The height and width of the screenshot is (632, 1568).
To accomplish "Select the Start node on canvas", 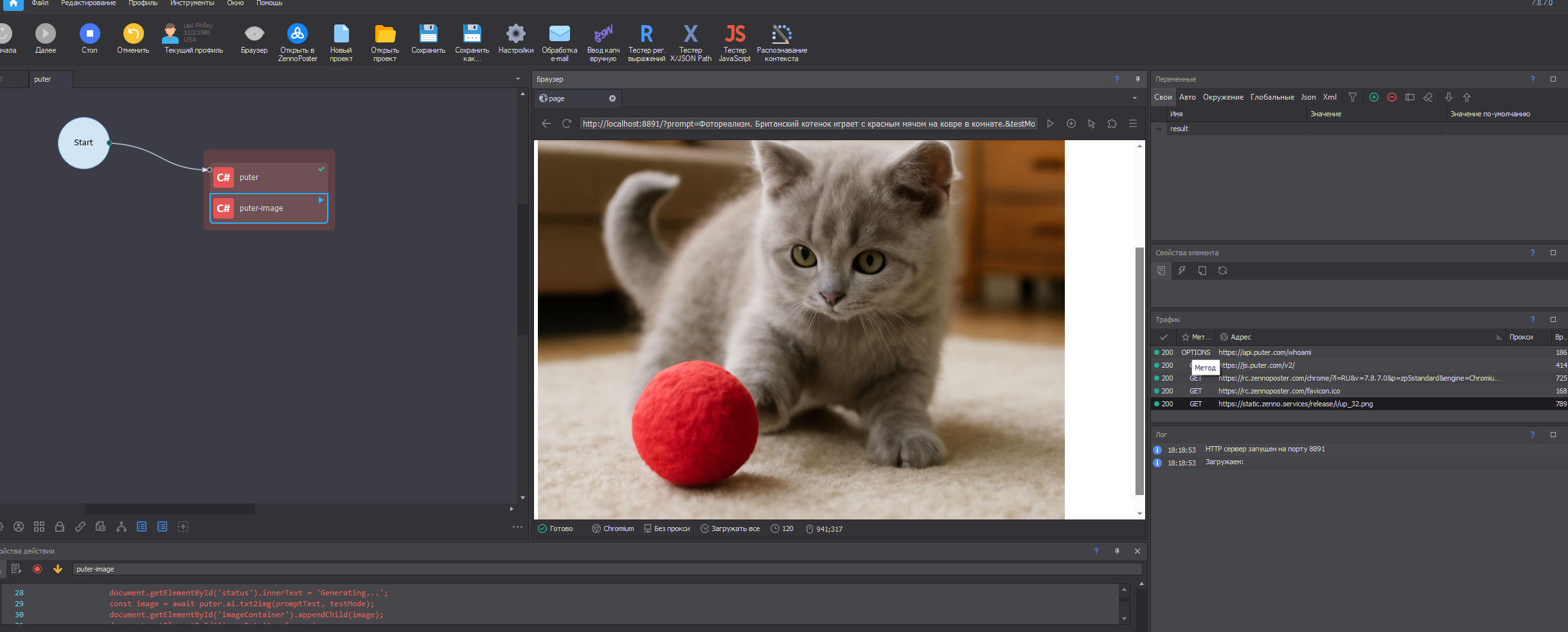I will 84,143.
